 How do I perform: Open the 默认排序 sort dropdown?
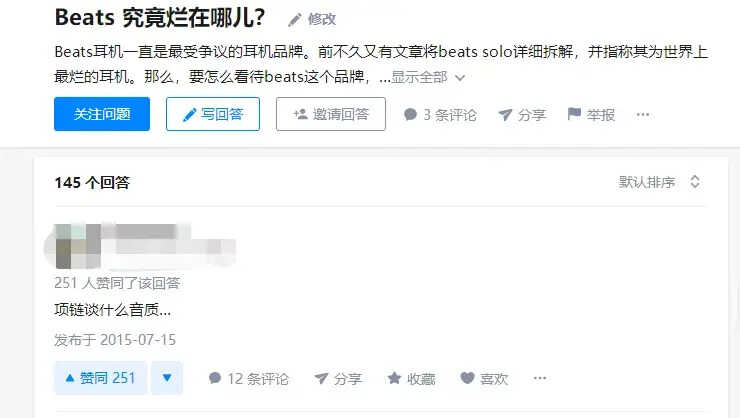pyautogui.click(x=659, y=182)
